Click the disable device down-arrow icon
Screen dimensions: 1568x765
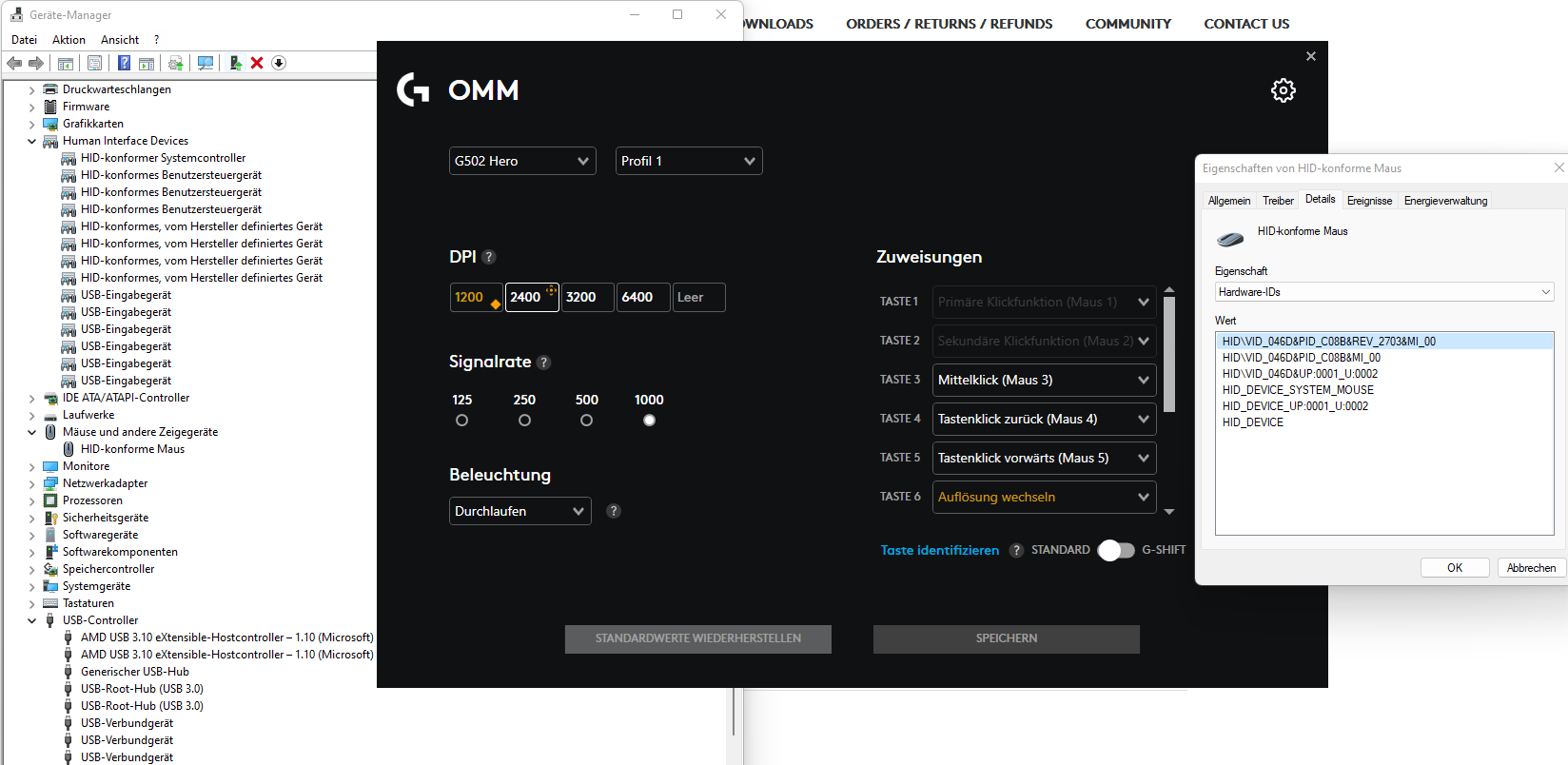coord(279,63)
